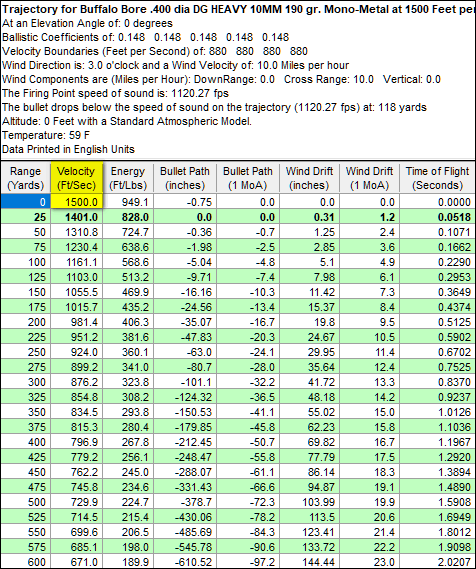Select the 671.0 velocity cell at 600 yards

pos(77,562)
